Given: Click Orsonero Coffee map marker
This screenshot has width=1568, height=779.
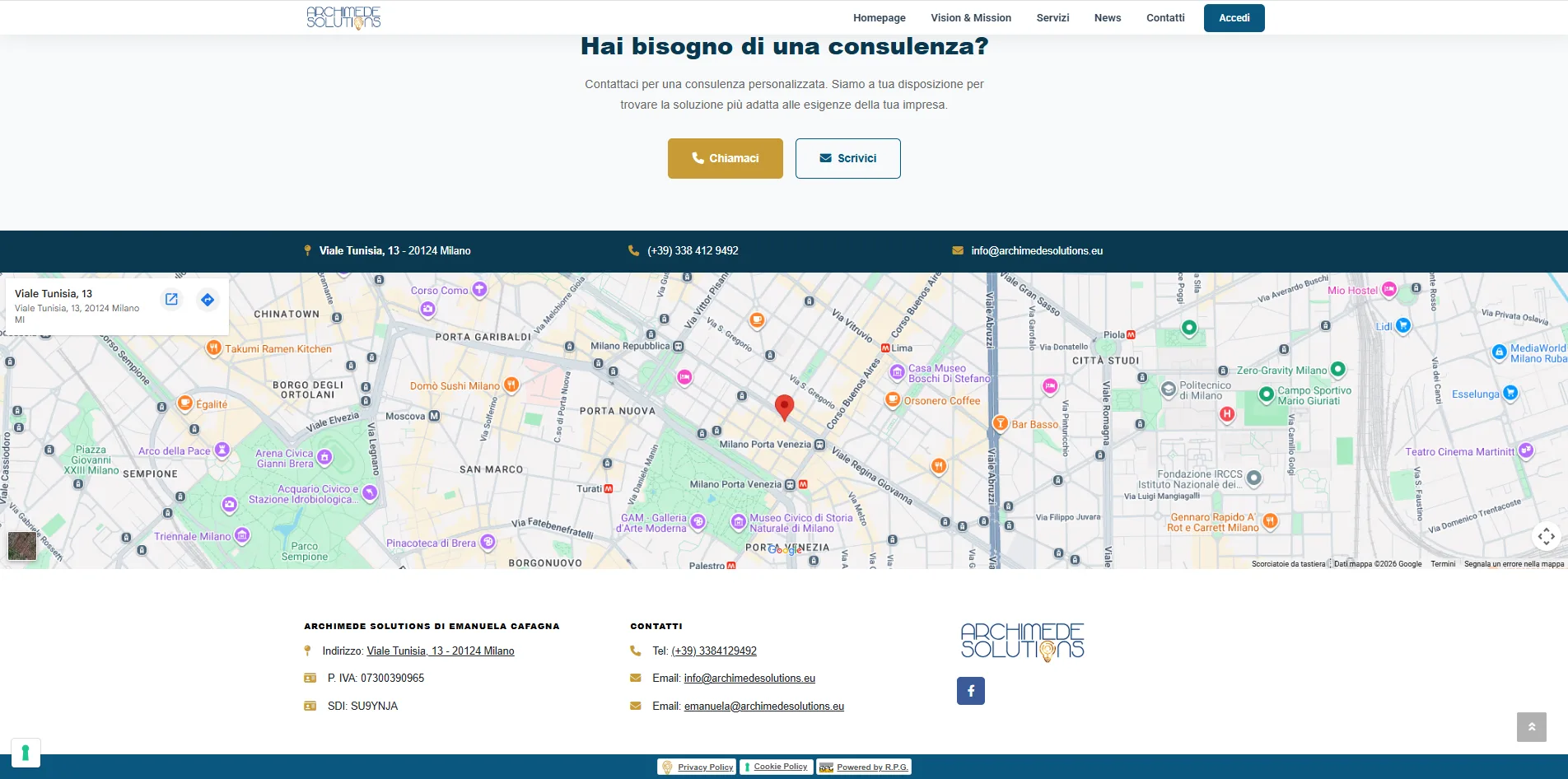Looking at the screenshot, I should tap(893, 399).
